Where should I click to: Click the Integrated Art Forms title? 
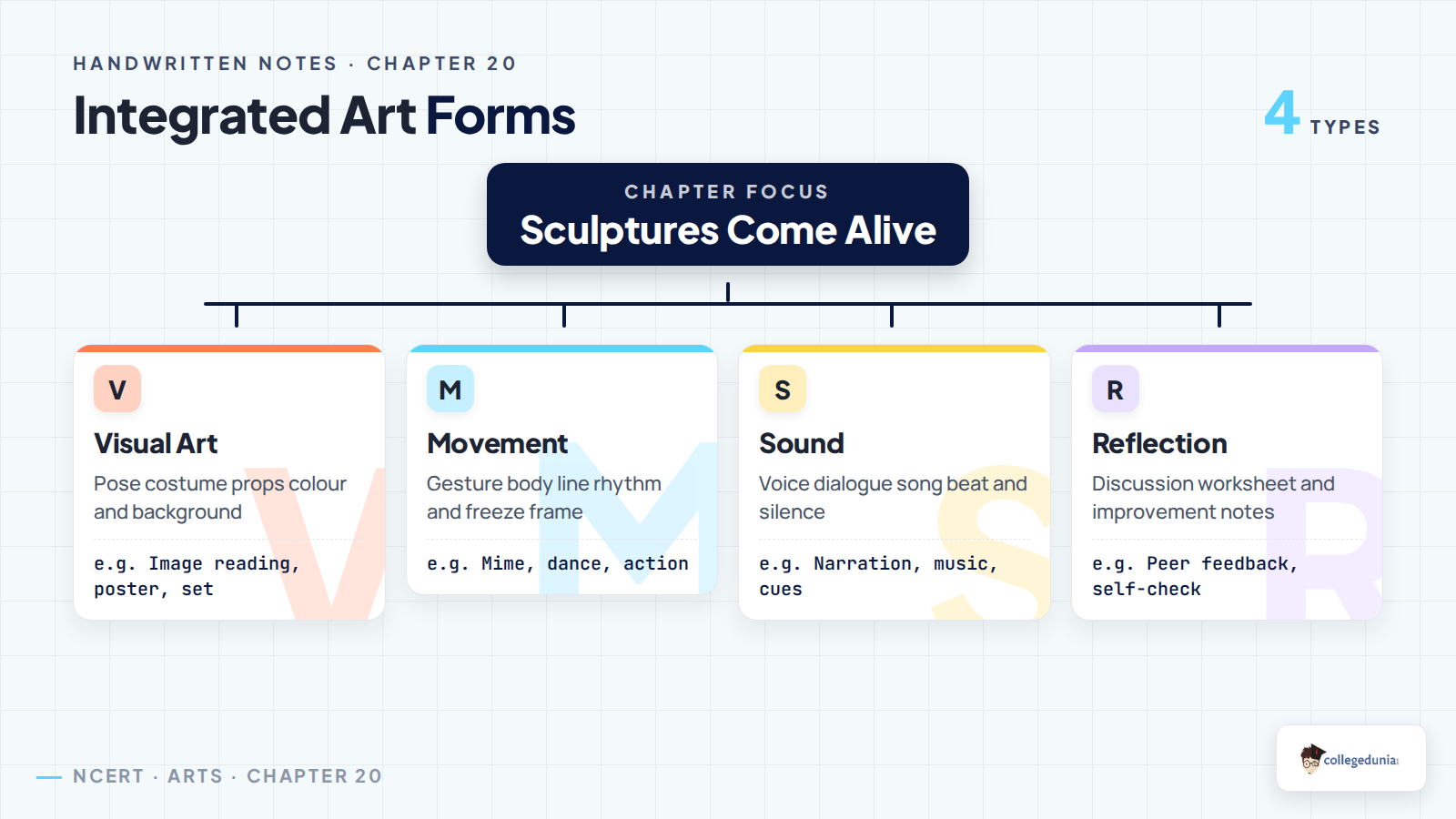coord(324,116)
